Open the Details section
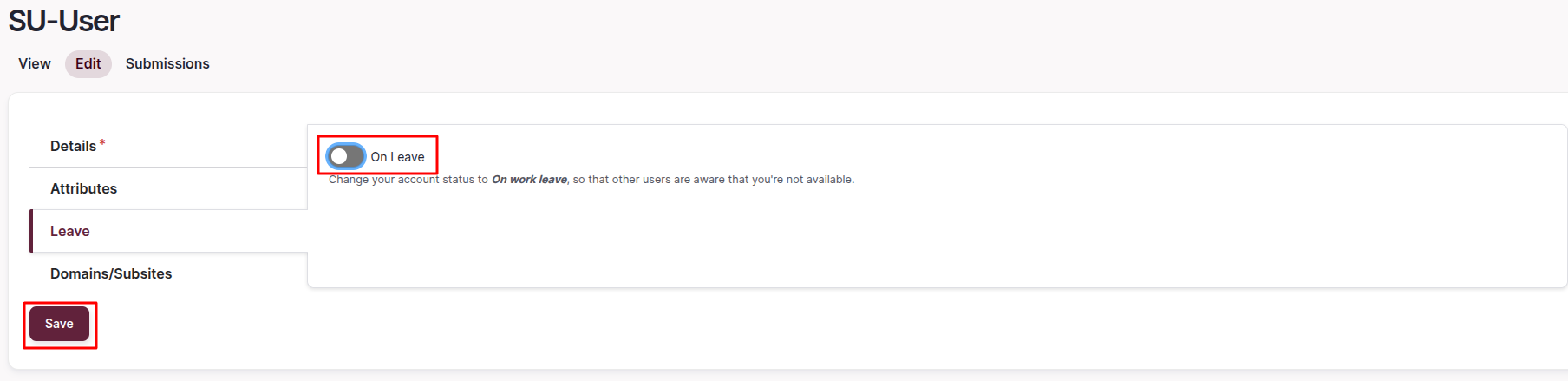Image resolution: width=1568 pixels, height=381 pixels. pyautogui.click(x=74, y=146)
